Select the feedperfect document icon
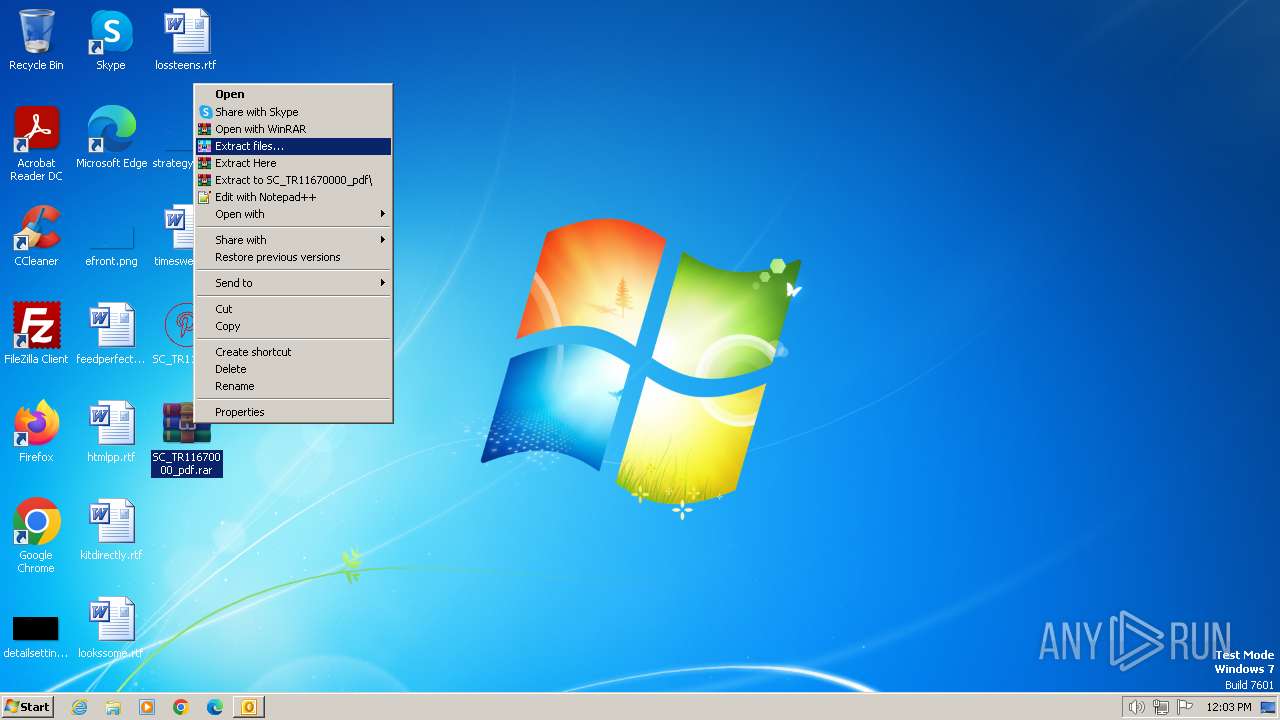The height and width of the screenshot is (720, 1280). click(x=111, y=334)
